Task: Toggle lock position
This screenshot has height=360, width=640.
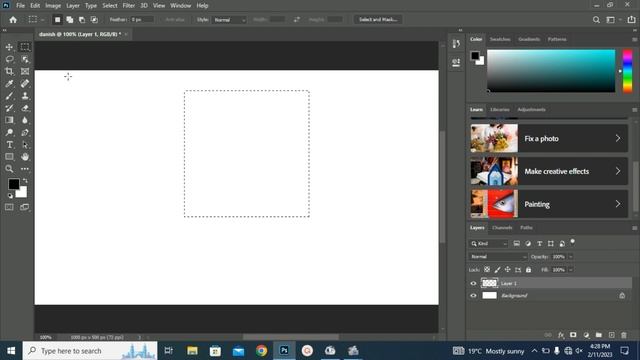Action: click(507, 269)
